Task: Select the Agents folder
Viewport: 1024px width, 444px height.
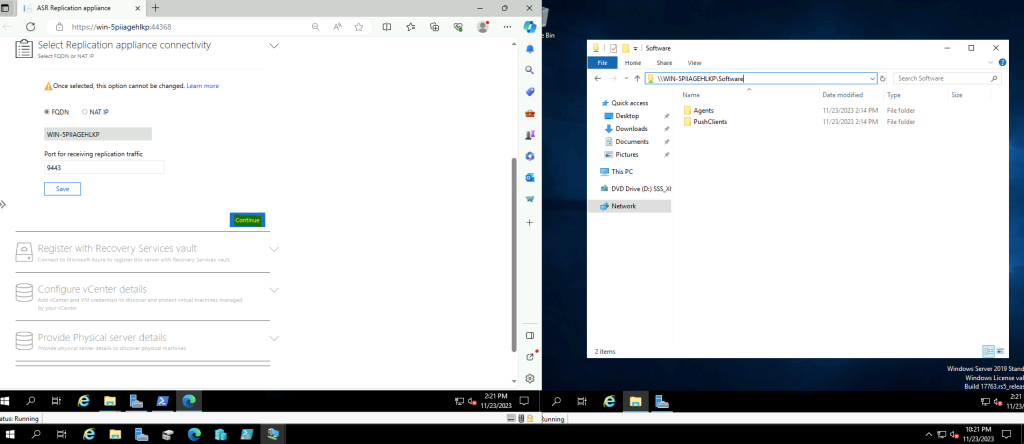Action: (x=703, y=110)
